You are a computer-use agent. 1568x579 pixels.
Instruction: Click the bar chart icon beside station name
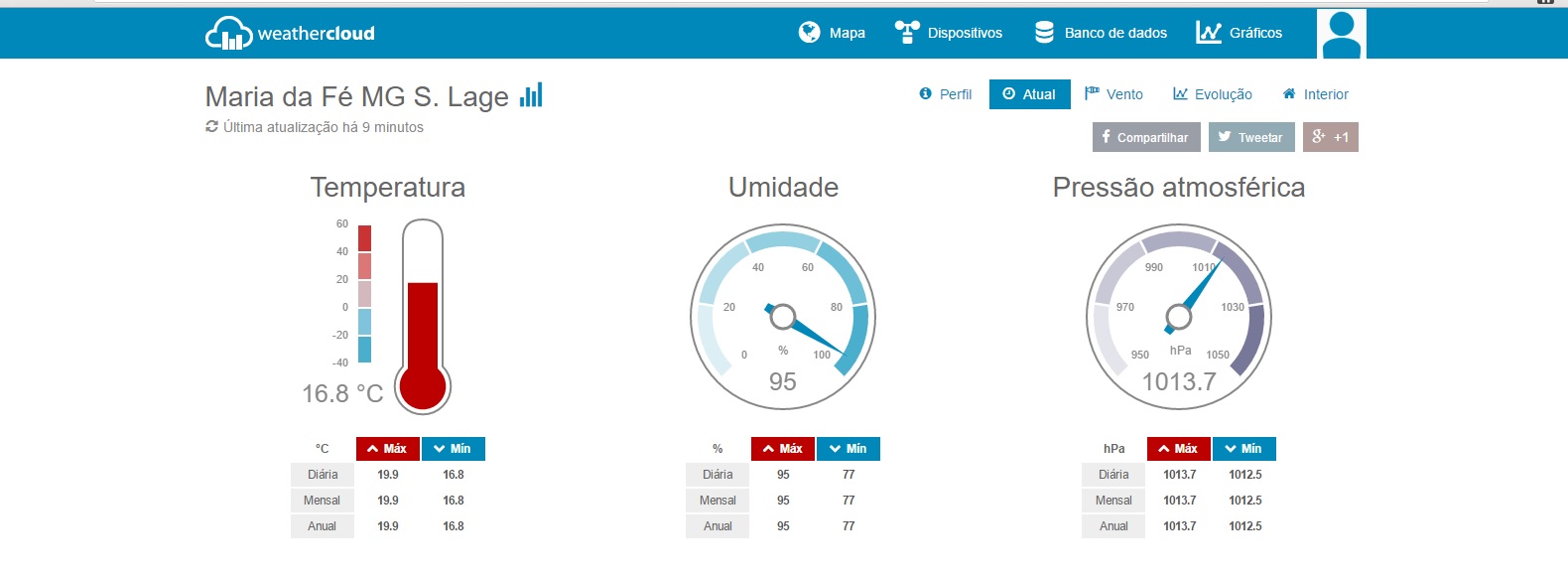tap(532, 94)
